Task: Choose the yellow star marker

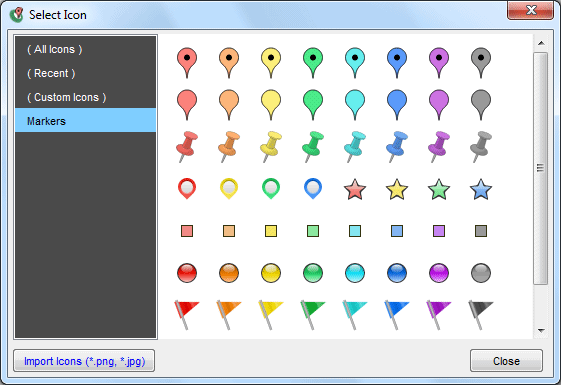Action: tap(397, 189)
